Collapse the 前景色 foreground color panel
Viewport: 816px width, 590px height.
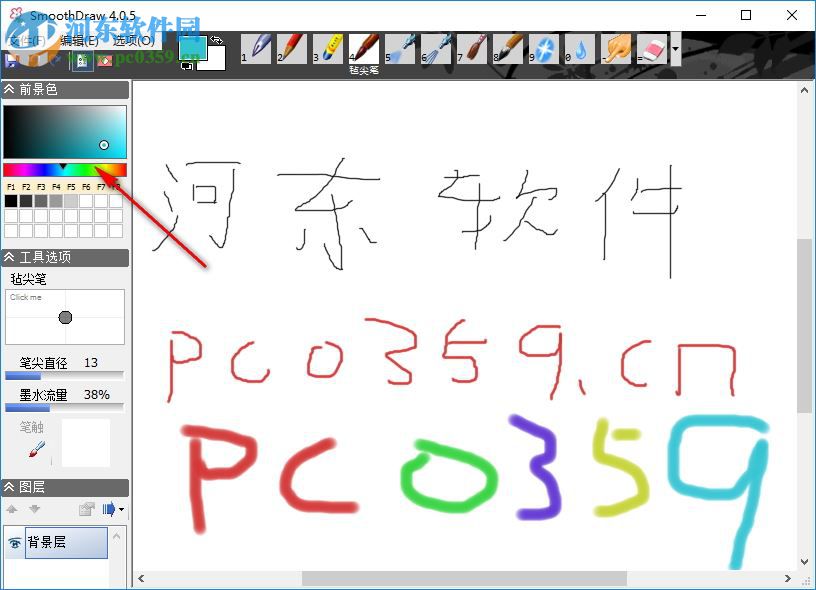tap(8, 90)
